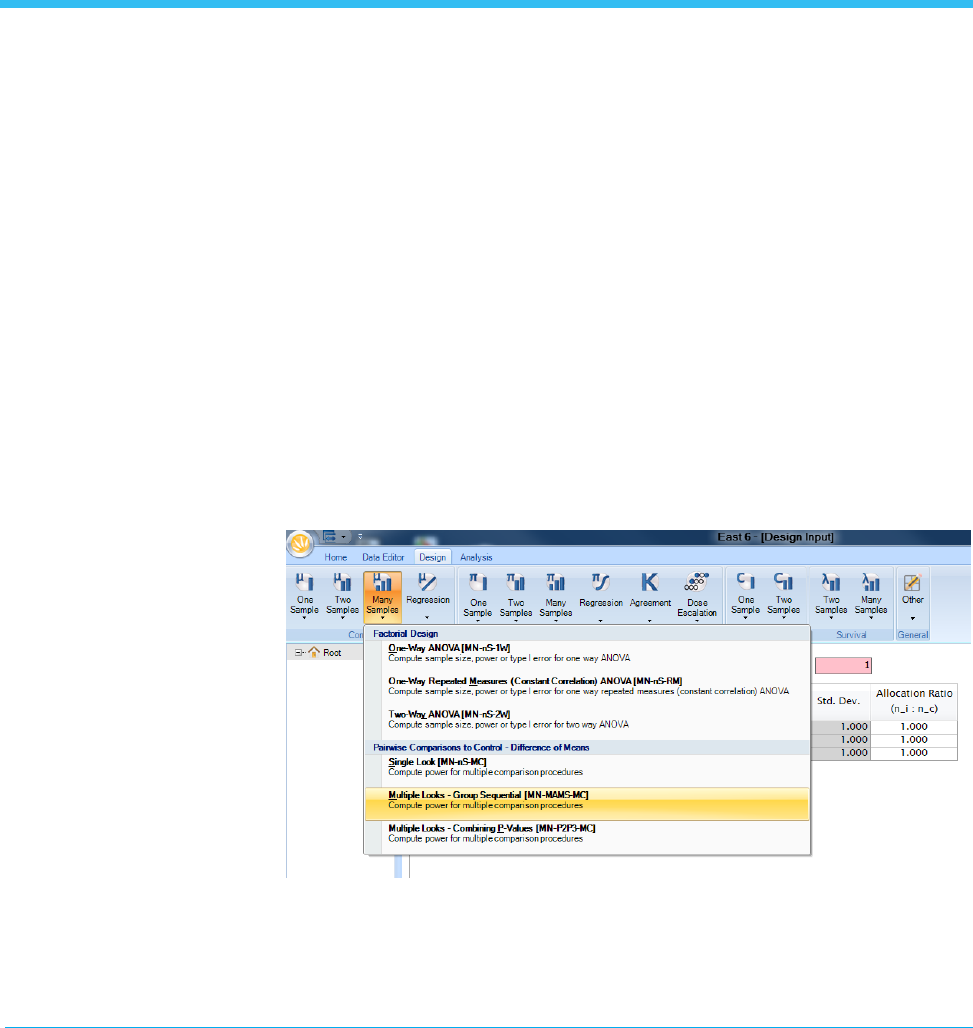
Task: Click the East 6 - [Design Input] title
Action: 775,537
